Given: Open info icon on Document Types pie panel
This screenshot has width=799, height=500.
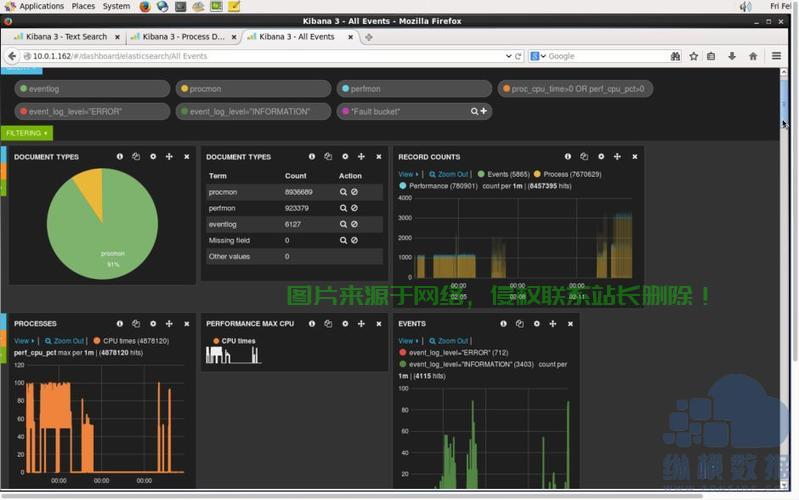Looking at the screenshot, I should coord(120,156).
